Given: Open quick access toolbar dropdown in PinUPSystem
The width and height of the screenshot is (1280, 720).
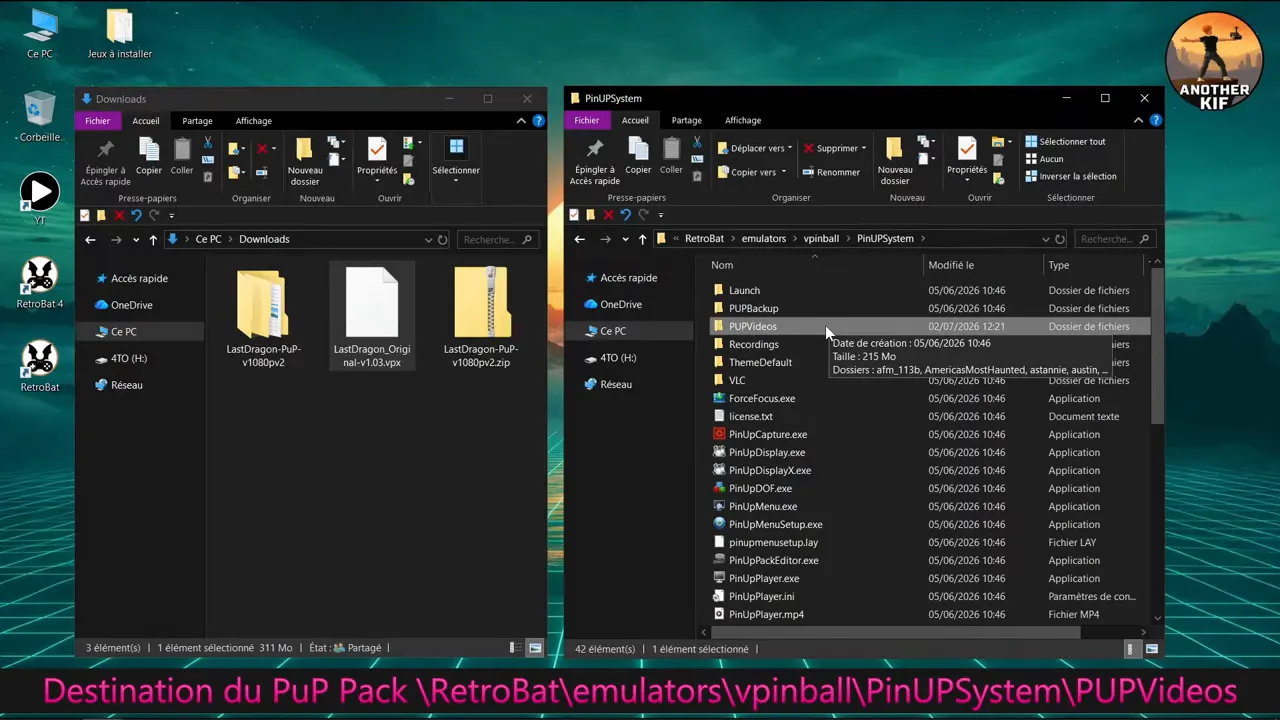Looking at the screenshot, I should [x=660, y=215].
